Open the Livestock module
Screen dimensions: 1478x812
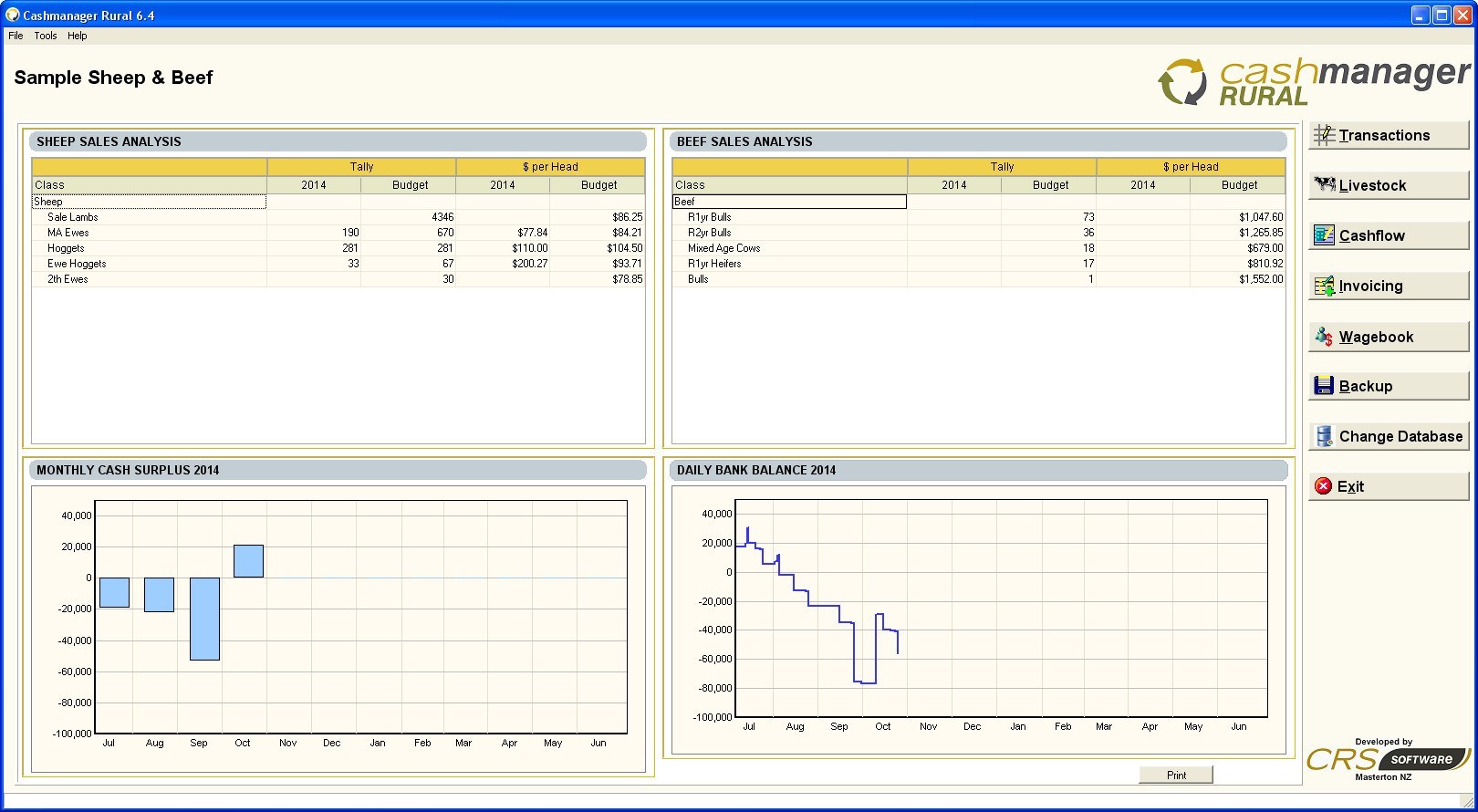[x=1389, y=185]
